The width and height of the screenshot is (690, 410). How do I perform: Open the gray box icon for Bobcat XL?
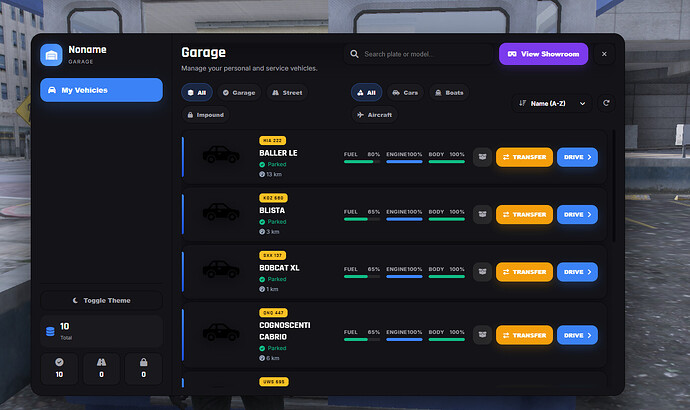coord(482,272)
